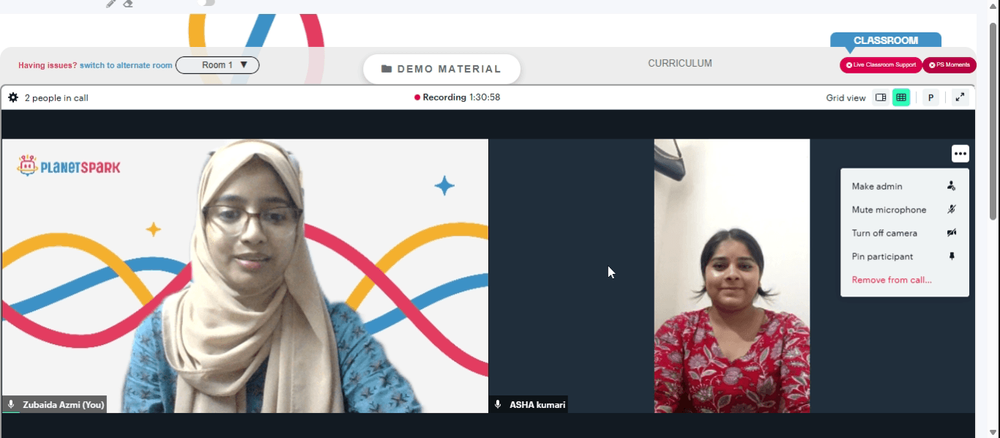Select the pencil tool at top
Screen dimensions: 1000x438
coord(111,3)
